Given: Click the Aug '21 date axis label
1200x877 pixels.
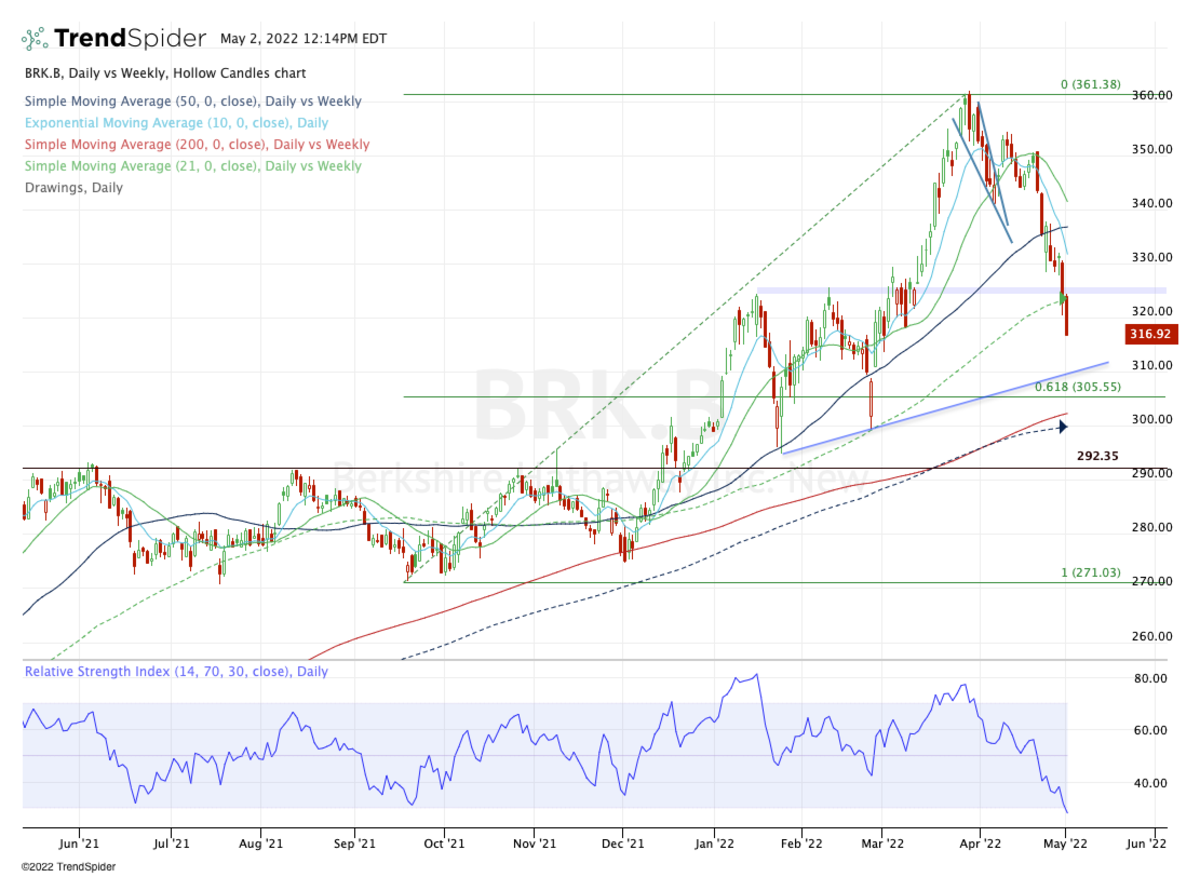Looking at the screenshot, I should pyautogui.click(x=261, y=844).
